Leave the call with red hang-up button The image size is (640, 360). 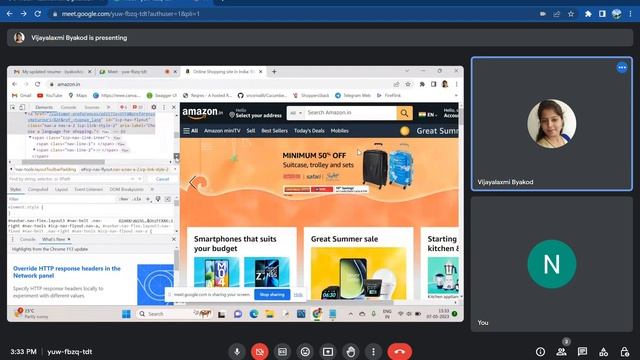[x=400, y=351]
